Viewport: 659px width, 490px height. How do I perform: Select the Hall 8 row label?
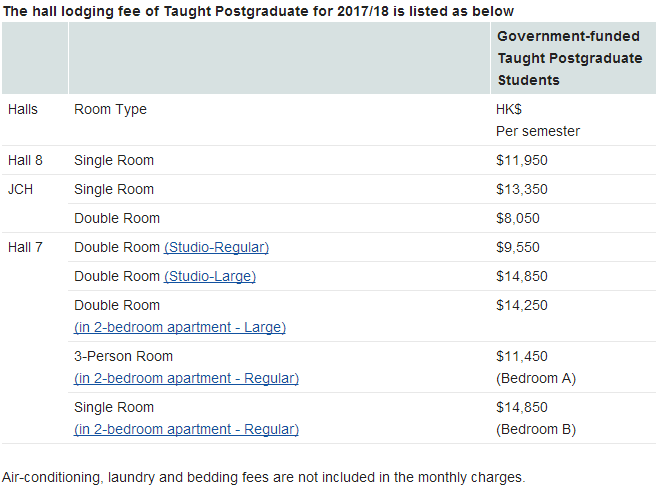point(25,160)
